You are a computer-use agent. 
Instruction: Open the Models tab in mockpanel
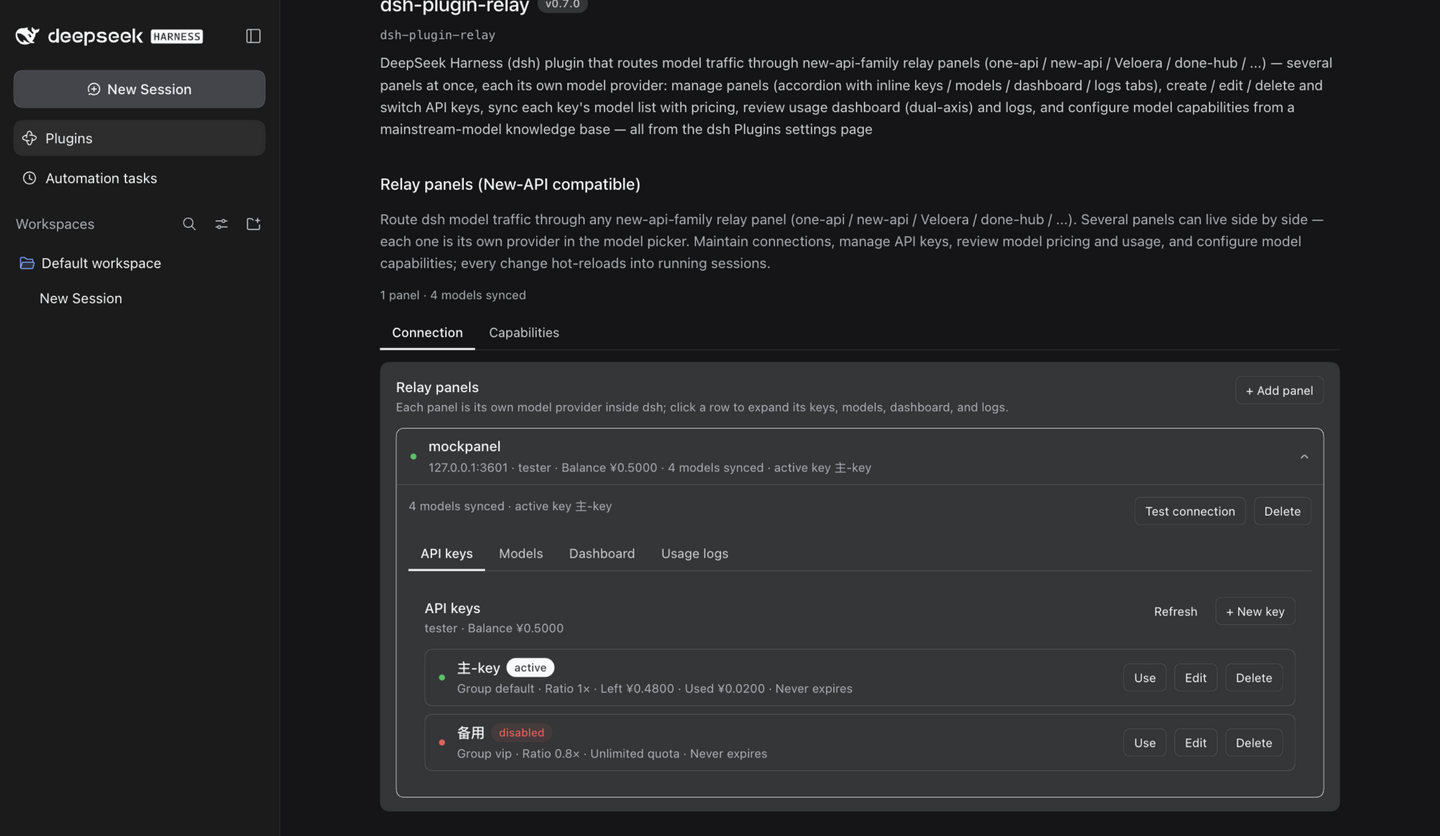(521, 553)
